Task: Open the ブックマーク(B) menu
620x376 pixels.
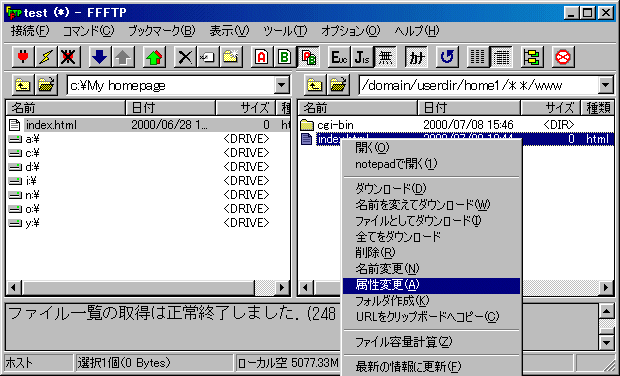Action: pos(161,31)
